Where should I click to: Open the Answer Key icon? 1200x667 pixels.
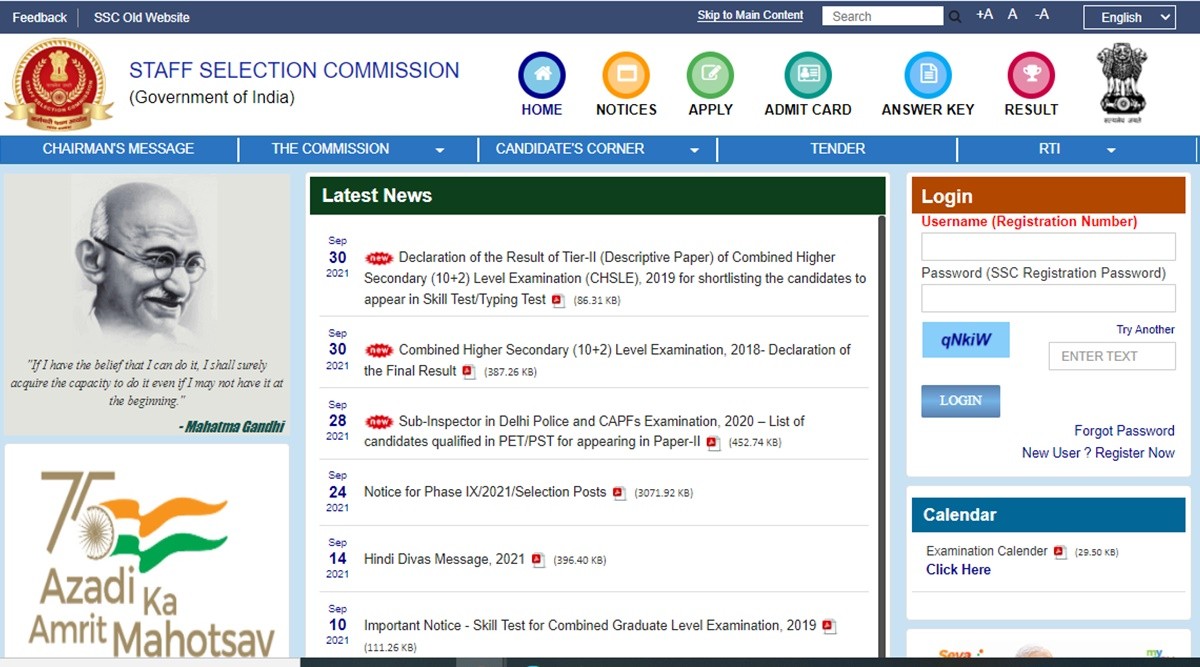(927, 75)
